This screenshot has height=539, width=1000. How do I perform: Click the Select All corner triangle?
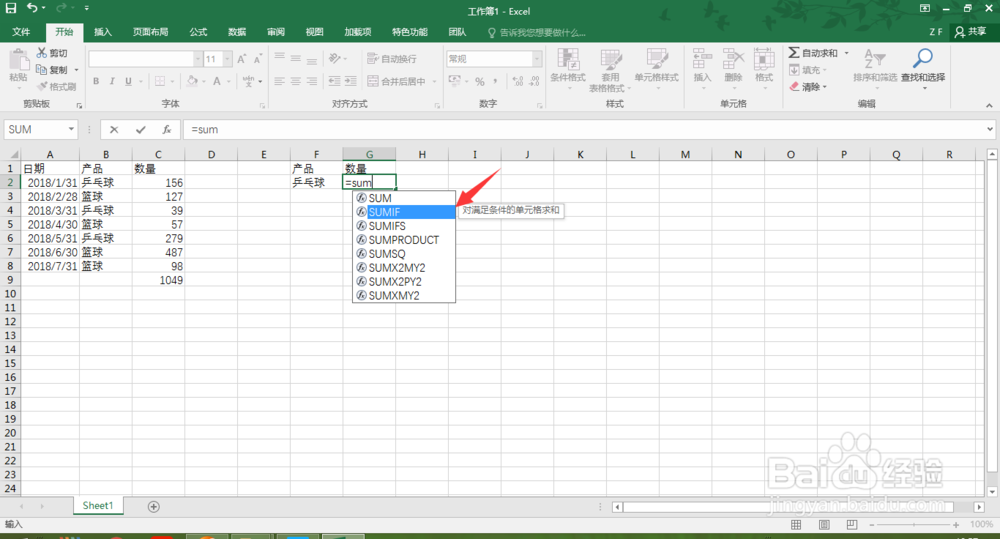click(x=14, y=154)
